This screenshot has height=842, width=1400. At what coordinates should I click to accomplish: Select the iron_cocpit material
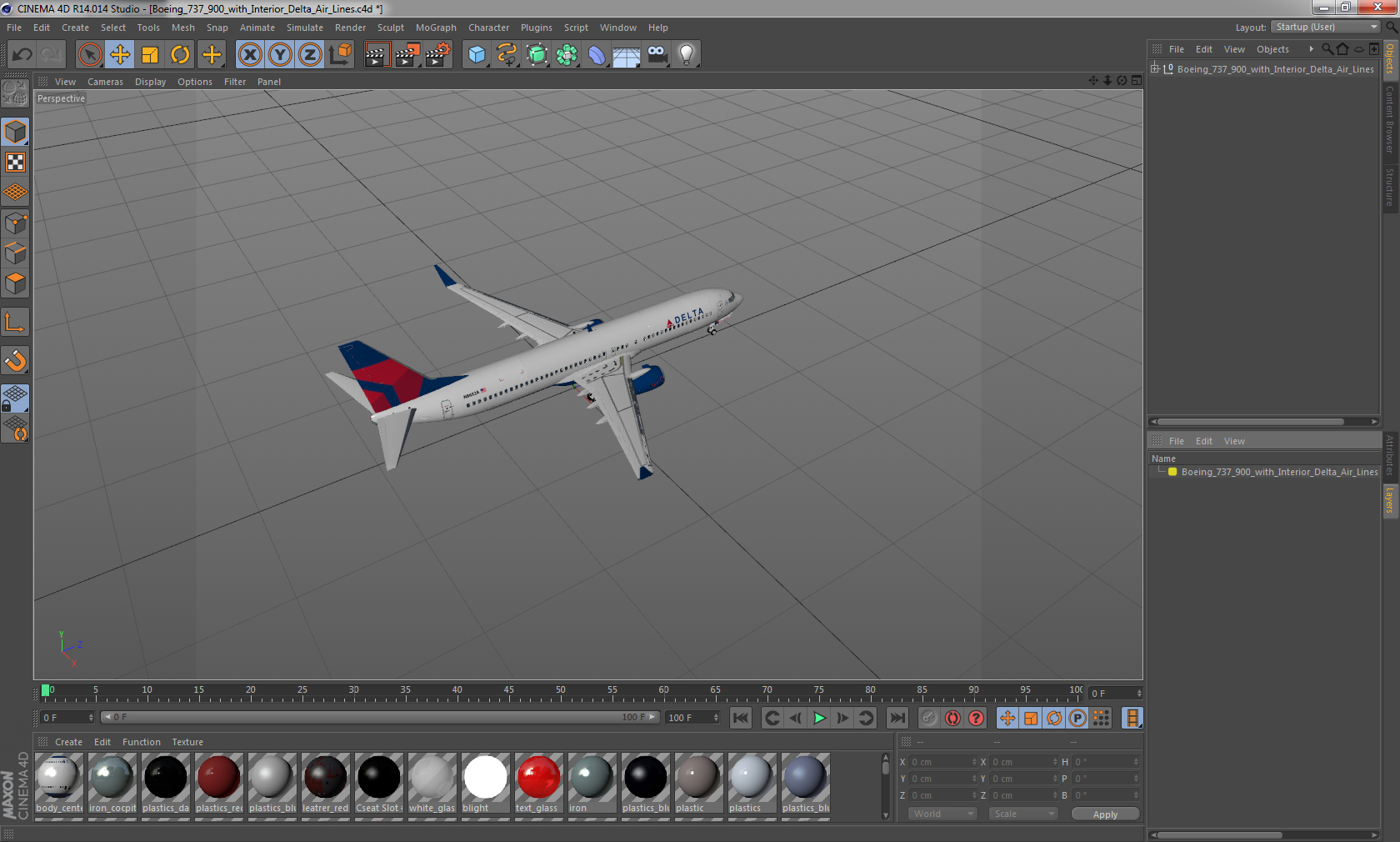pos(112,783)
